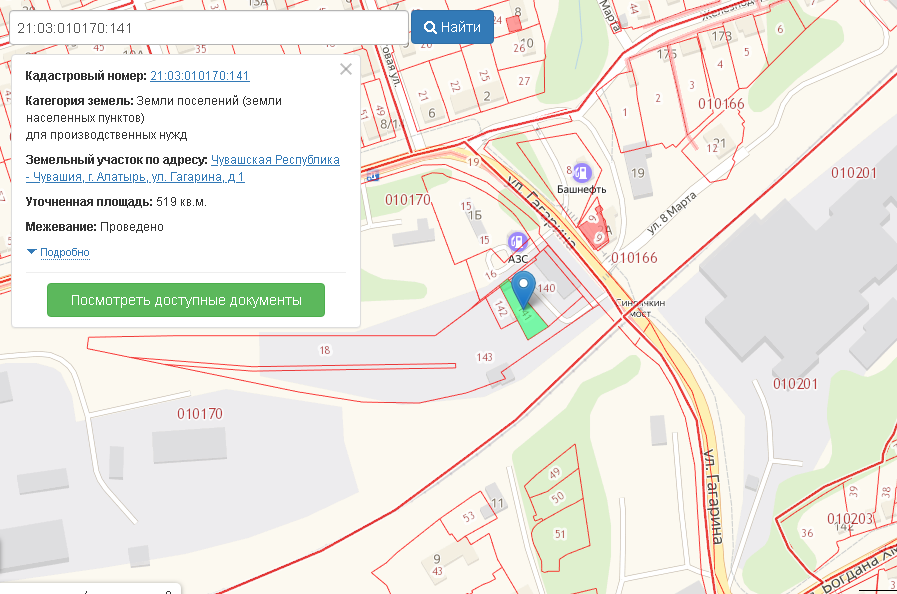The image size is (897, 594).
Task: Click the small blue road sign icon
Action: [x=373, y=176]
